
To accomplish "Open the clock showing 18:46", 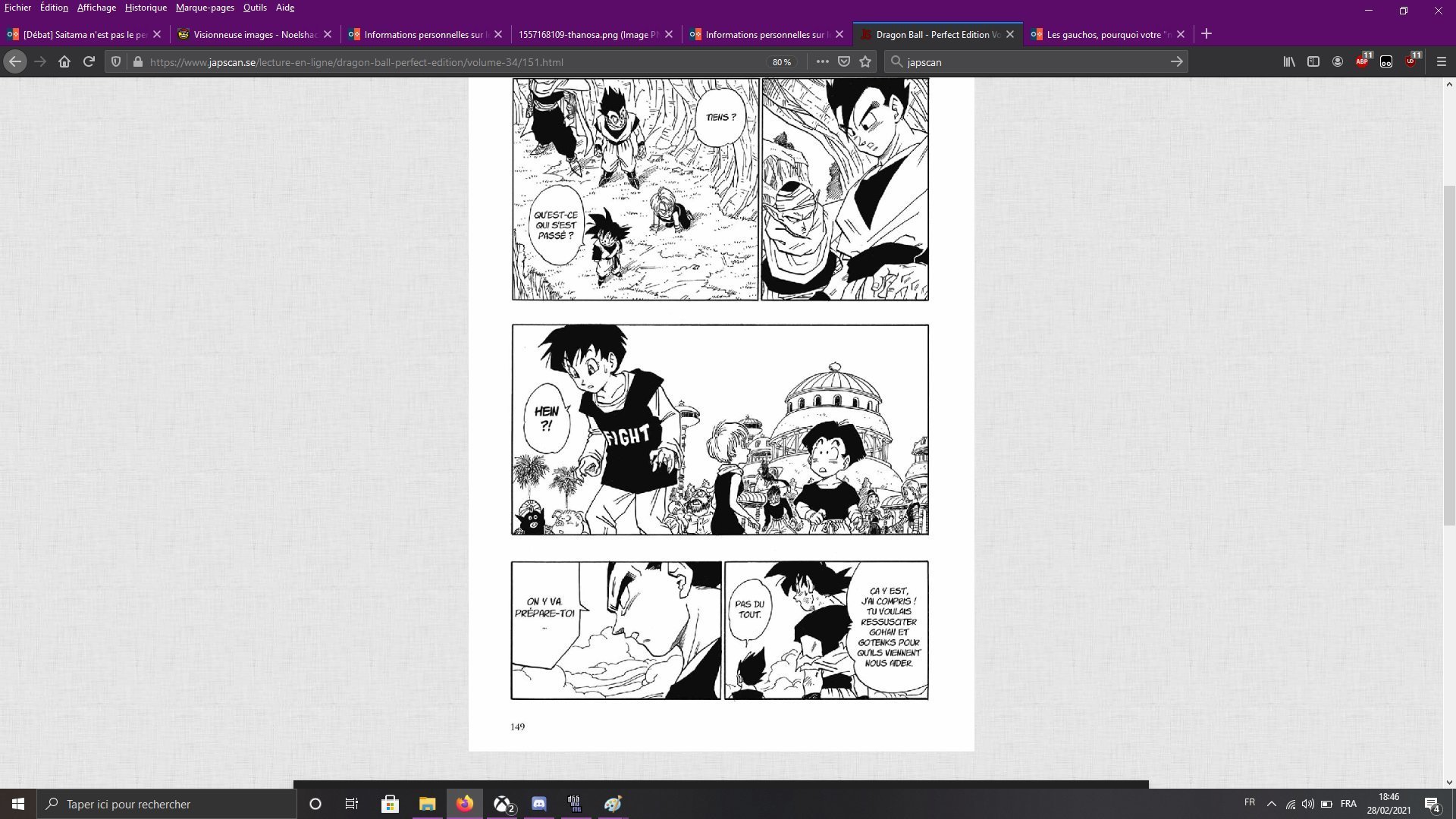I will [x=1389, y=804].
